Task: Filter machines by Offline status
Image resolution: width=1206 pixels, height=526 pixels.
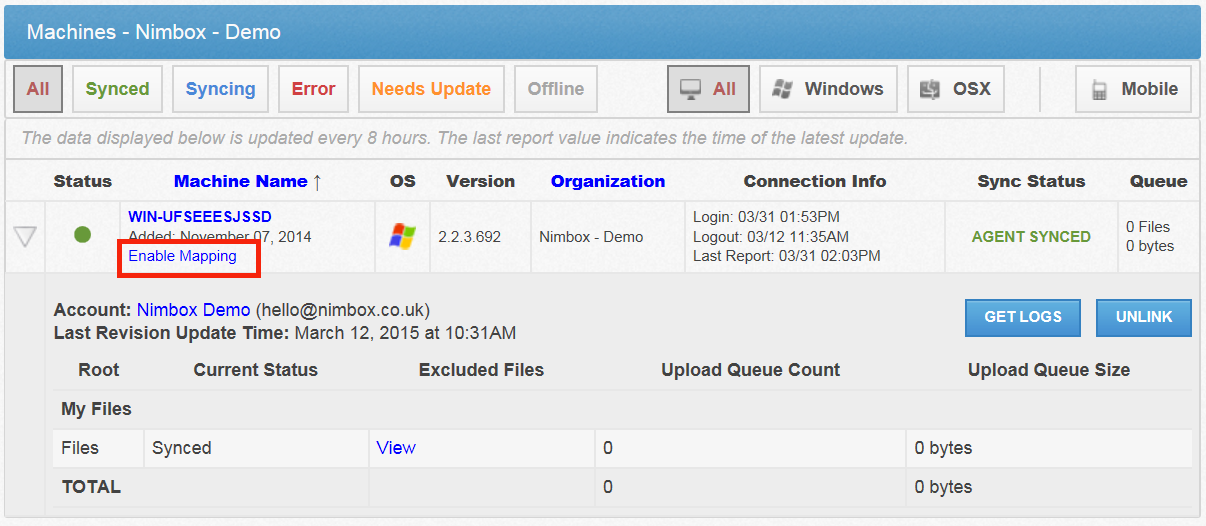Action: click(556, 89)
